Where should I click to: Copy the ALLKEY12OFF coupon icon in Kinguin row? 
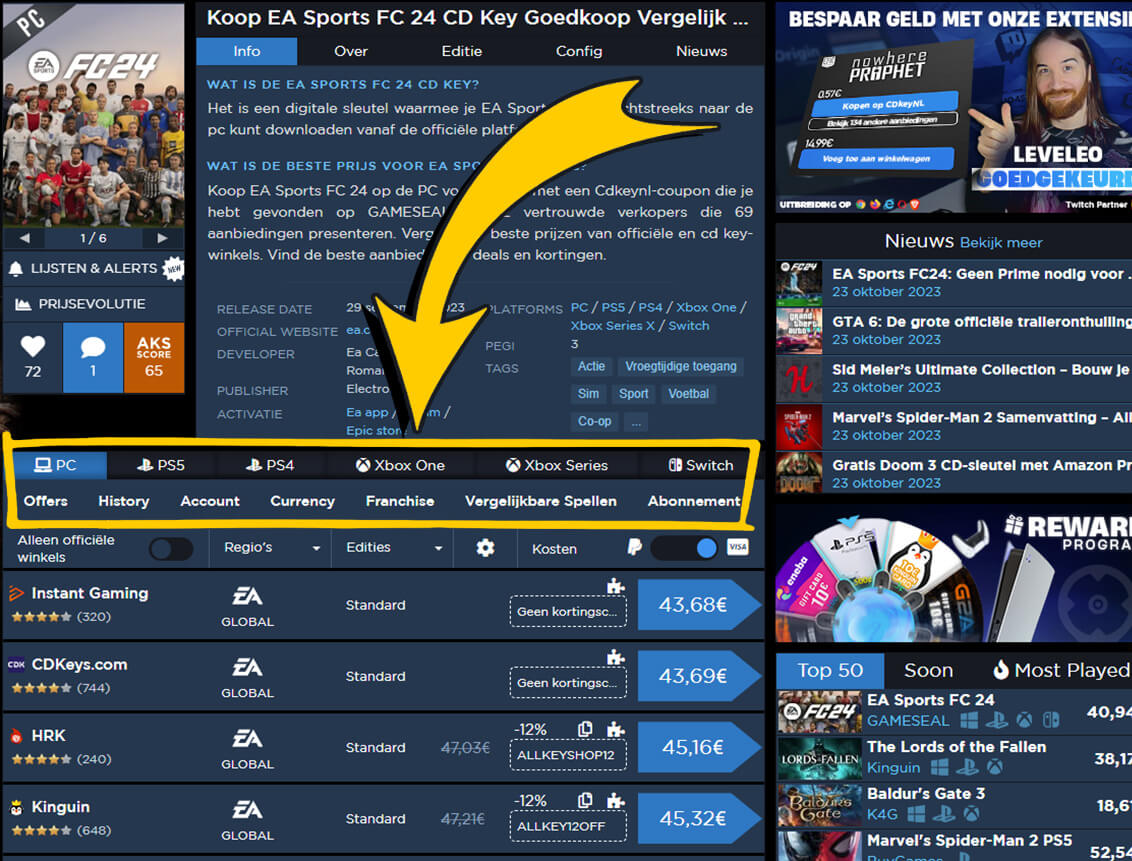[x=585, y=800]
